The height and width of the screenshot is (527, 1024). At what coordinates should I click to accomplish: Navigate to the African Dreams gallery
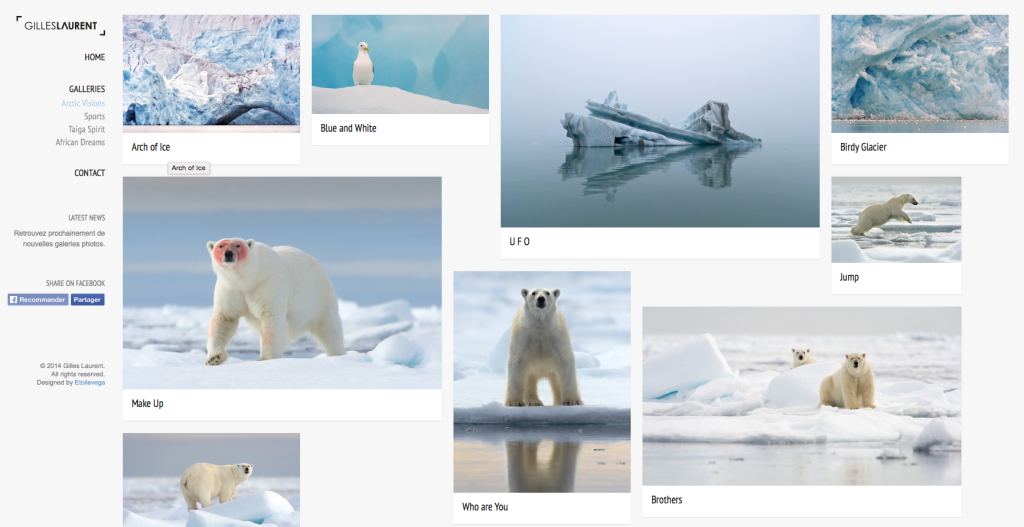tap(80, 143)
